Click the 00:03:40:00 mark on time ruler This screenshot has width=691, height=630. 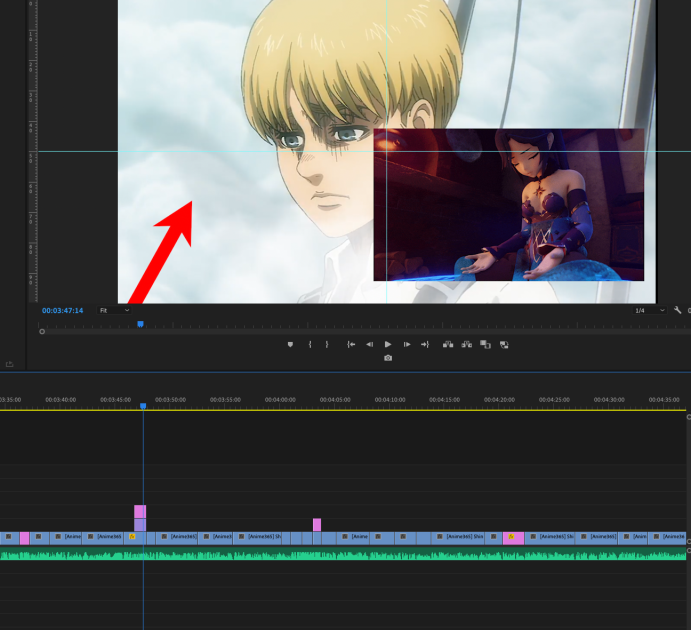click(61, 400)
